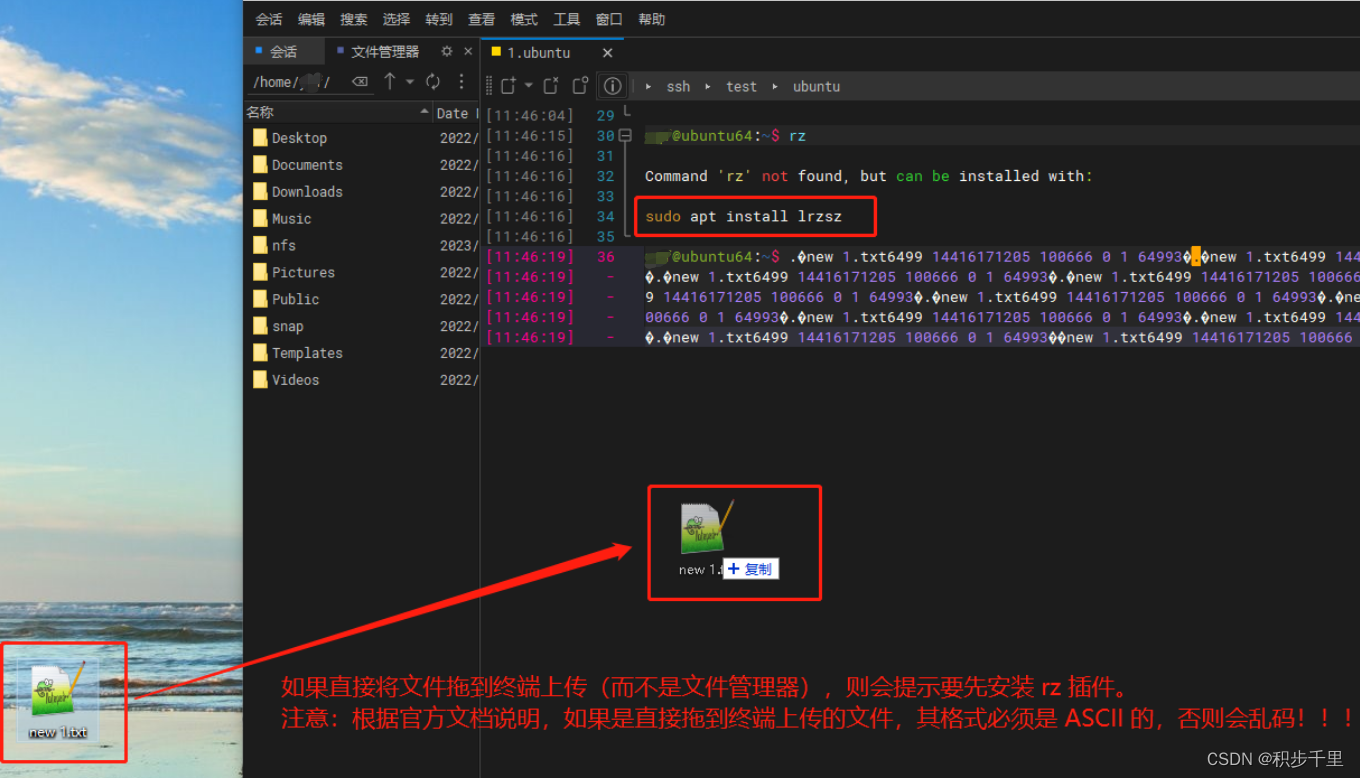Viewport: 1360px width, 778px height.
Task: Open the 会话 menu
Action: pos(268,19)
